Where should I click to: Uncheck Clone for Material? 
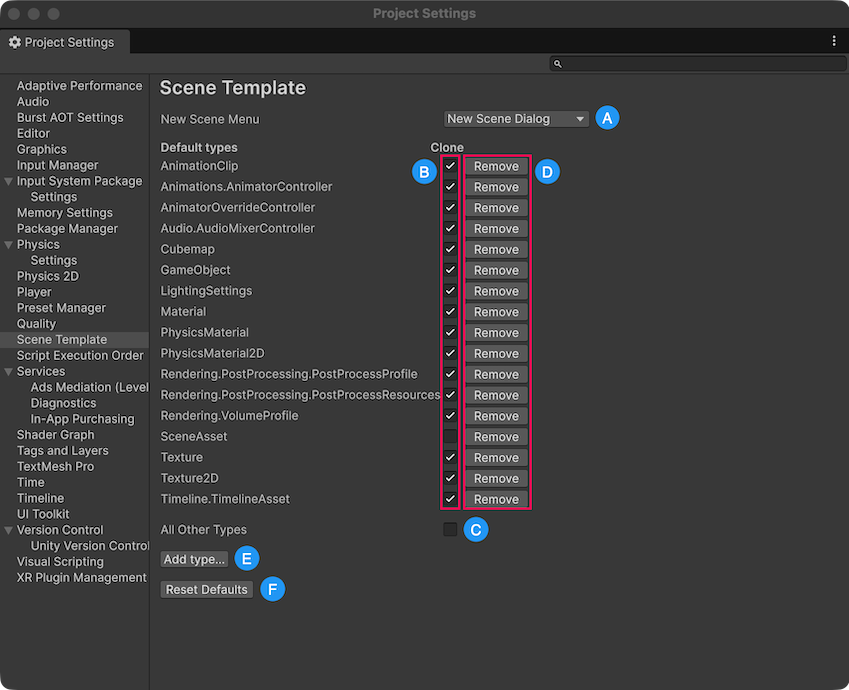pos(450,311)
